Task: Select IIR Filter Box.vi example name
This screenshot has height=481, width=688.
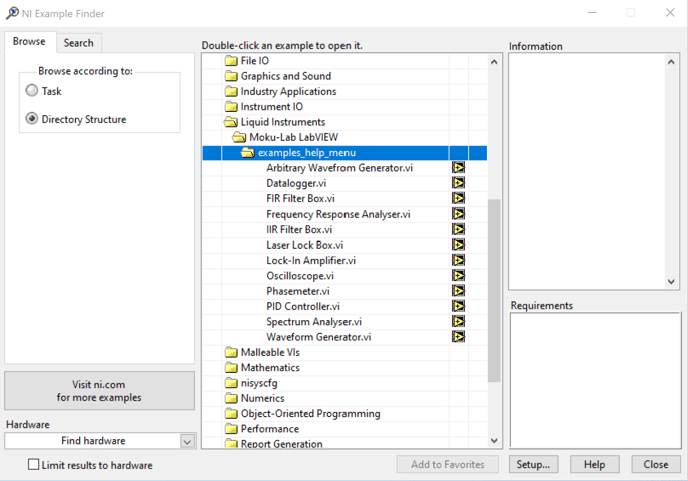Action: [299, 230]
